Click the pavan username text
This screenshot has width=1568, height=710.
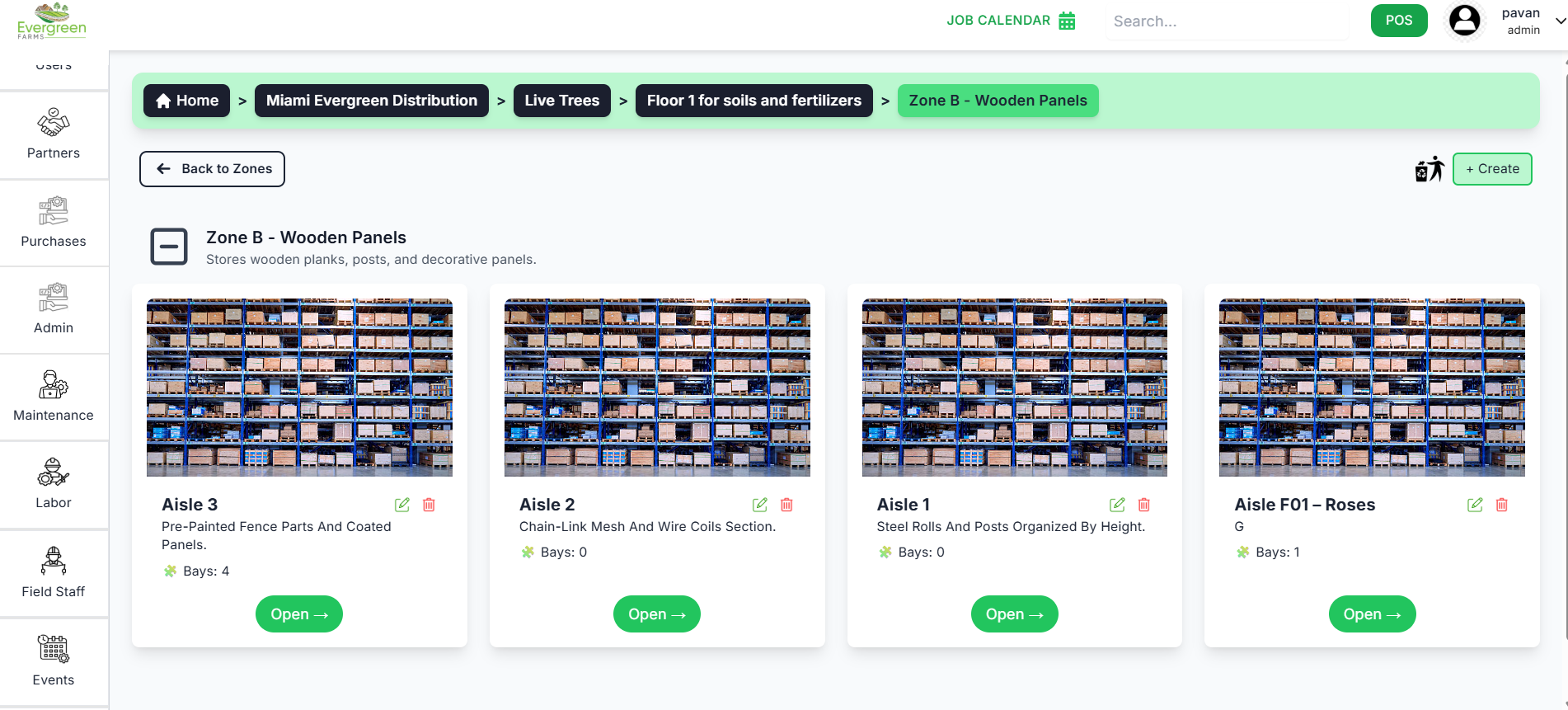pyautogui.click(x=1521, y=13)
